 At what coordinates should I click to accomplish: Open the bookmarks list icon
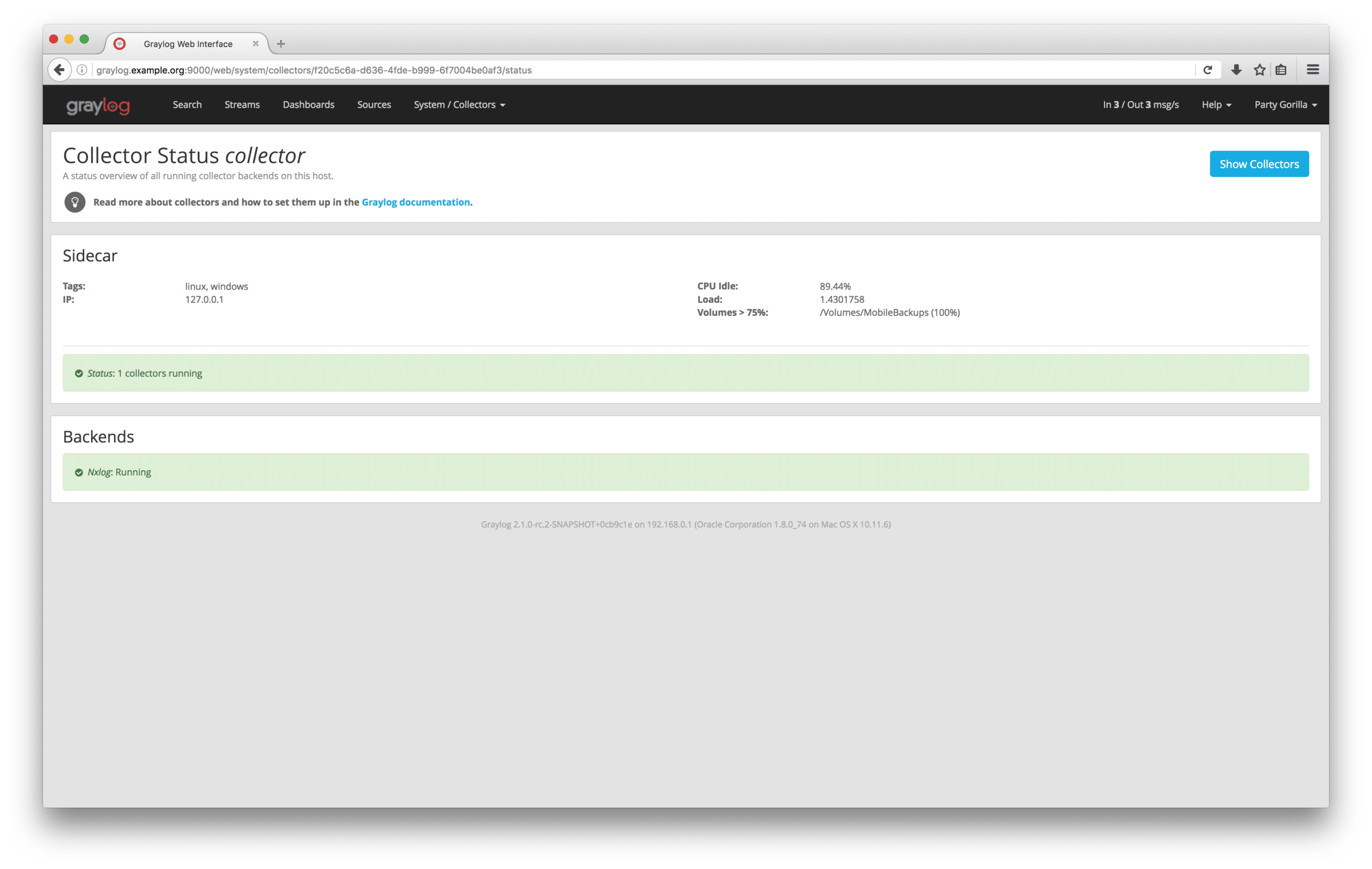point(1281,70)
